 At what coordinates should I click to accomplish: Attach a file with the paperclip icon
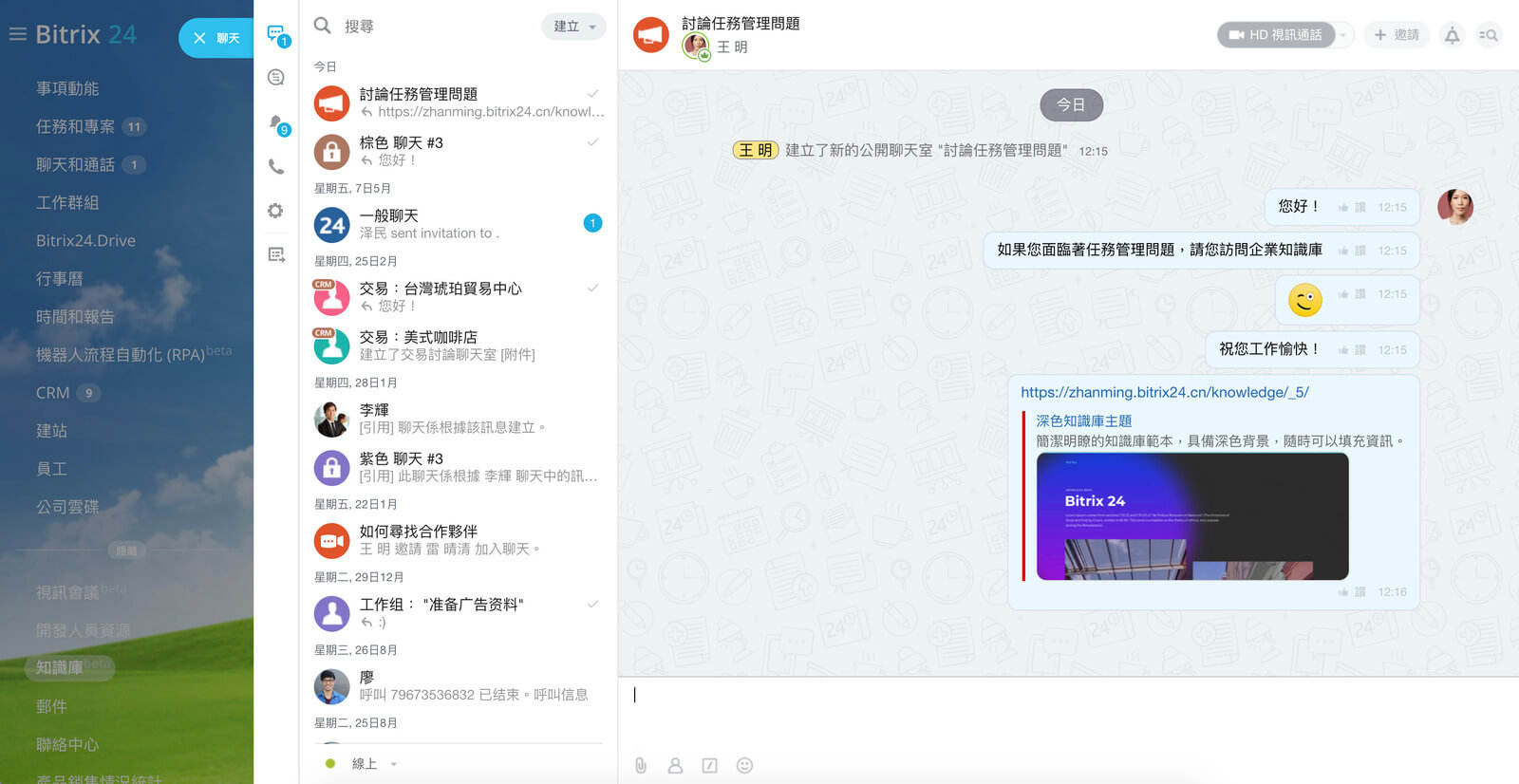tap(641, 765)
